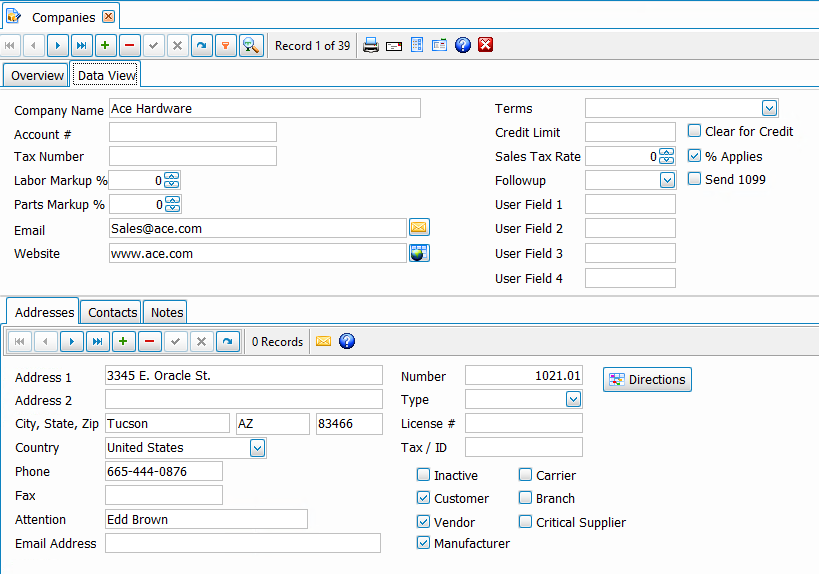Jump to last company record
The height and width of the screenshot is (574, 819).
81,45
